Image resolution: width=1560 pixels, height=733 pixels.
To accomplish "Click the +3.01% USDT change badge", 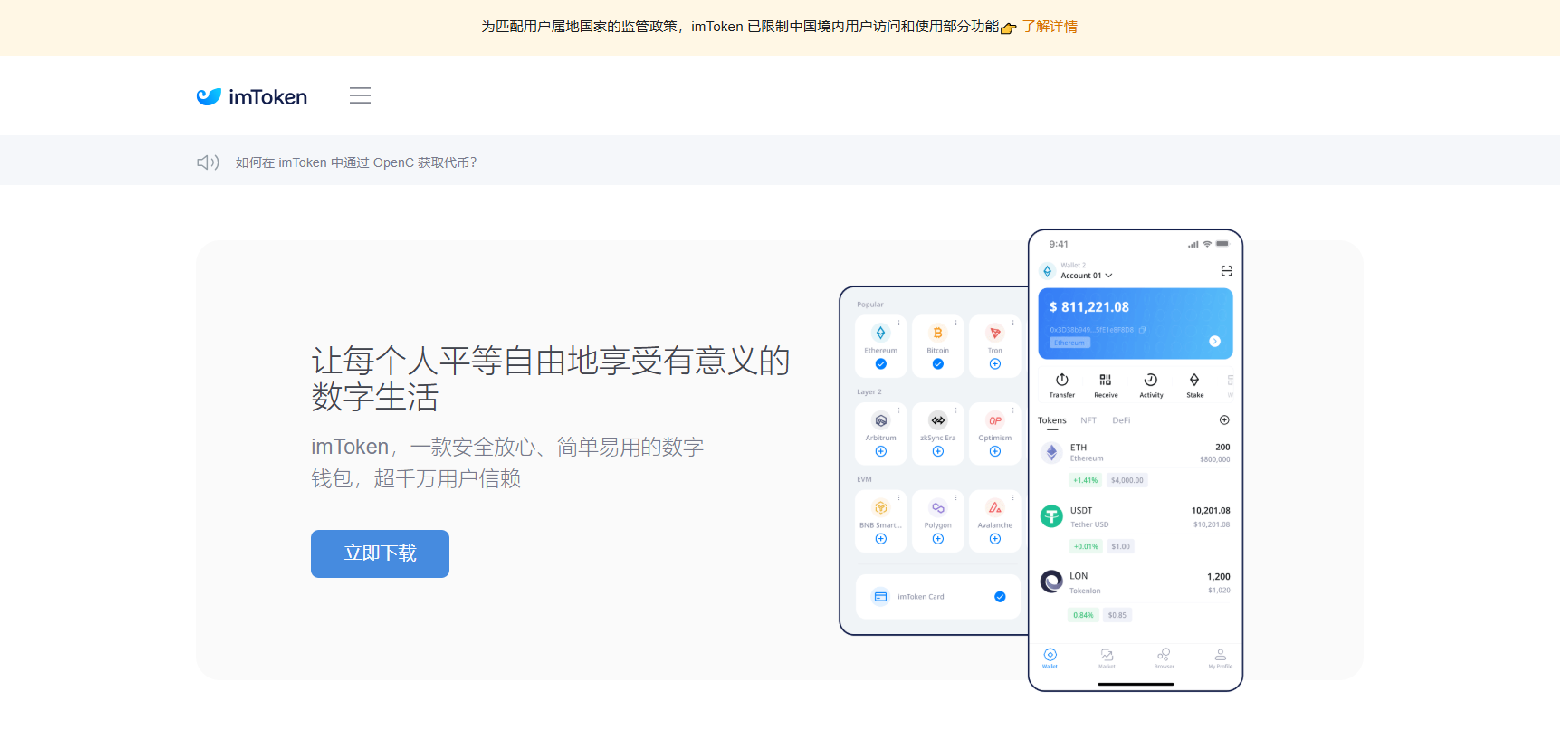I will click(x=1085, y=546).
